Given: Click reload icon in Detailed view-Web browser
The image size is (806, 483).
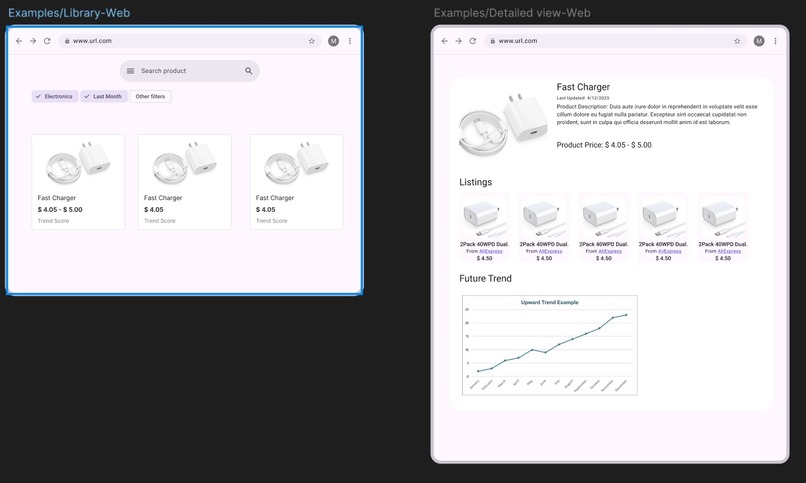Looking at the screenshot, I should [x=472, y=41].
